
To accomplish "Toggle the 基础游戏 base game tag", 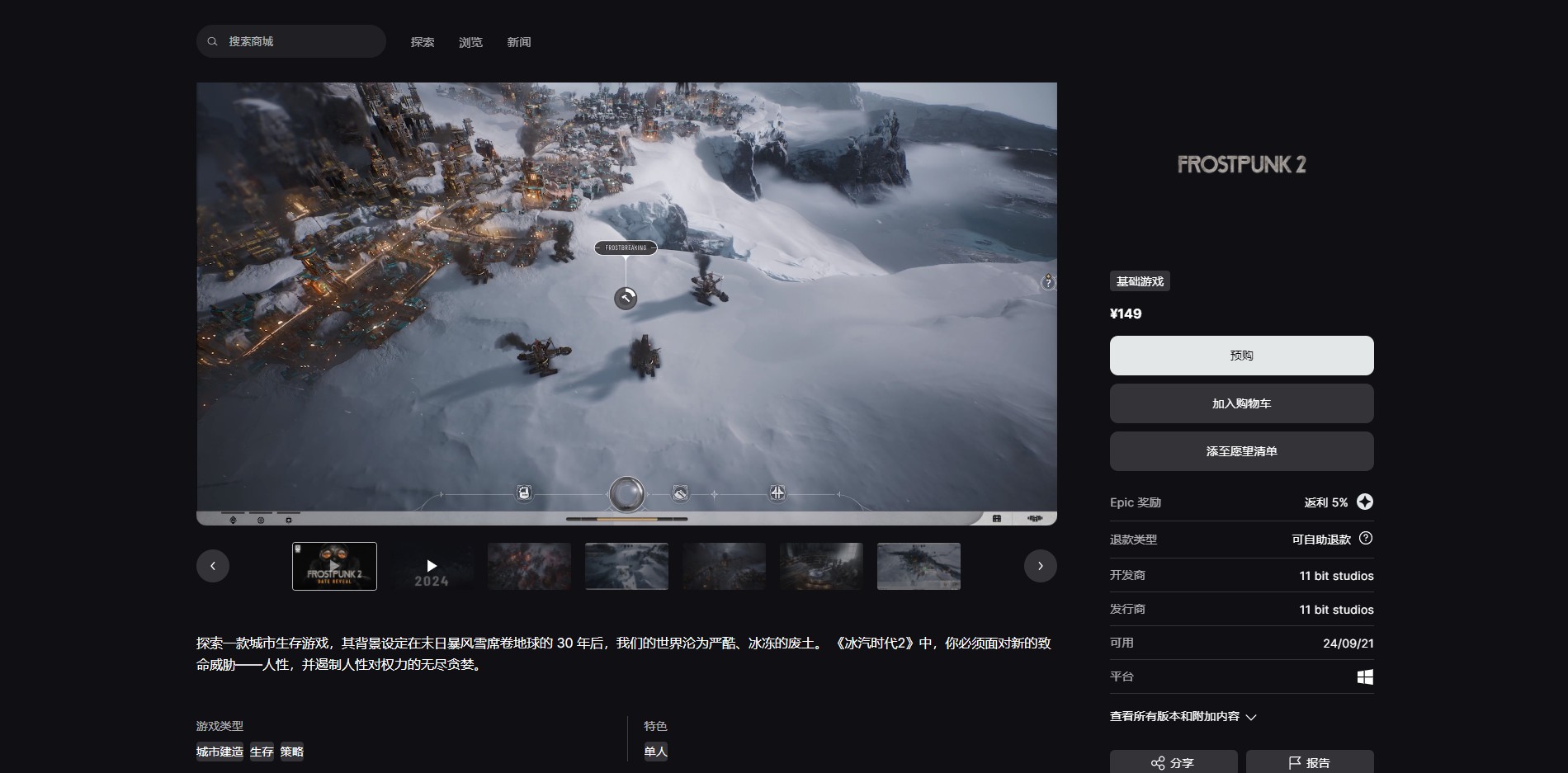I will [x=1139, y=280].
